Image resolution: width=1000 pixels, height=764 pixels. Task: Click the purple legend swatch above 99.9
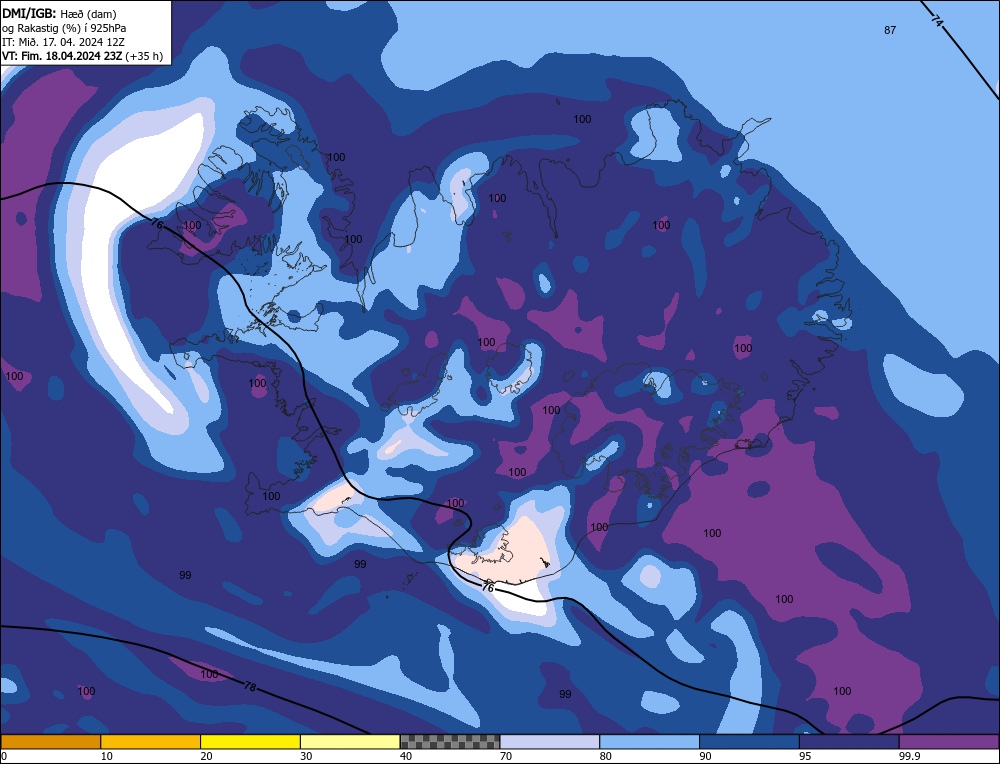[949, 741]
